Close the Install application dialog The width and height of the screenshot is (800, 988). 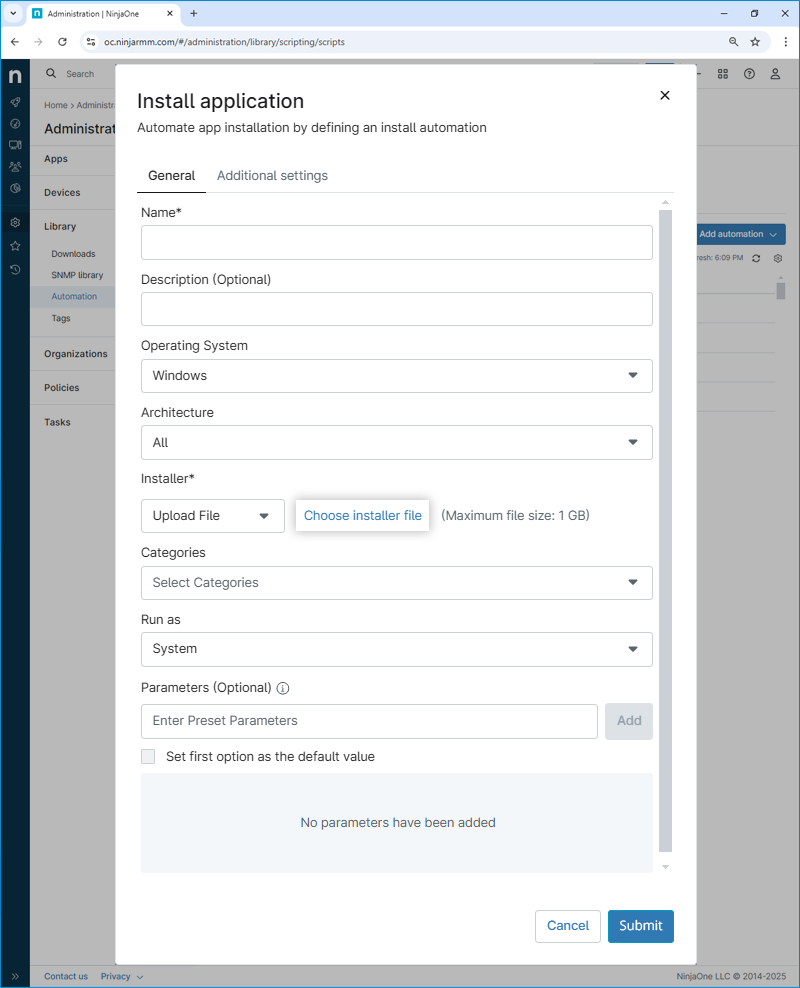[x=664, y=95]
